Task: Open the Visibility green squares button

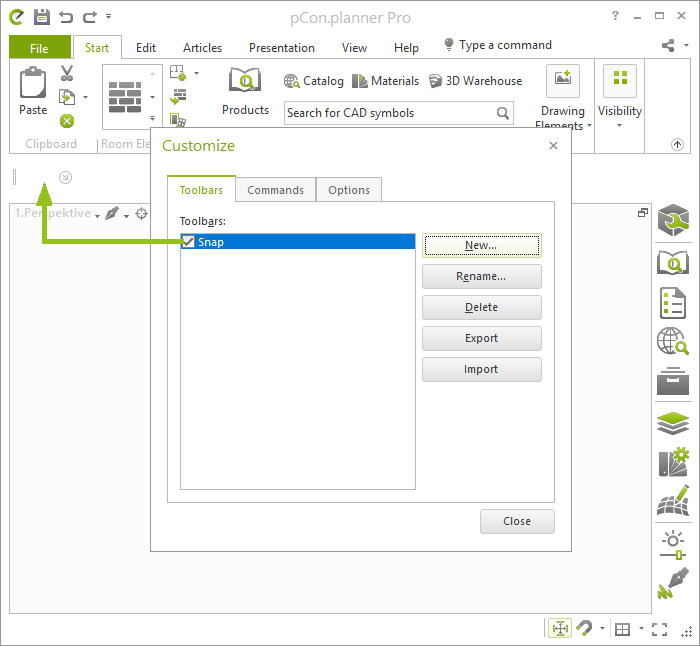Action: click(620, 81)
